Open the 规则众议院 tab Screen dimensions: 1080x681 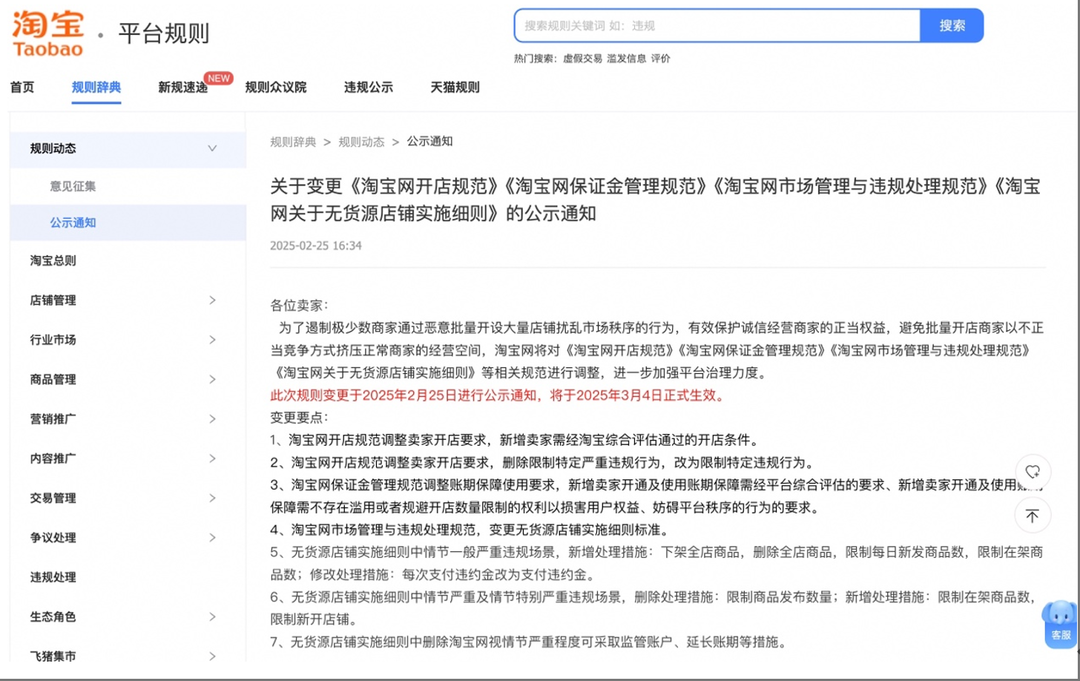(276, 87)
